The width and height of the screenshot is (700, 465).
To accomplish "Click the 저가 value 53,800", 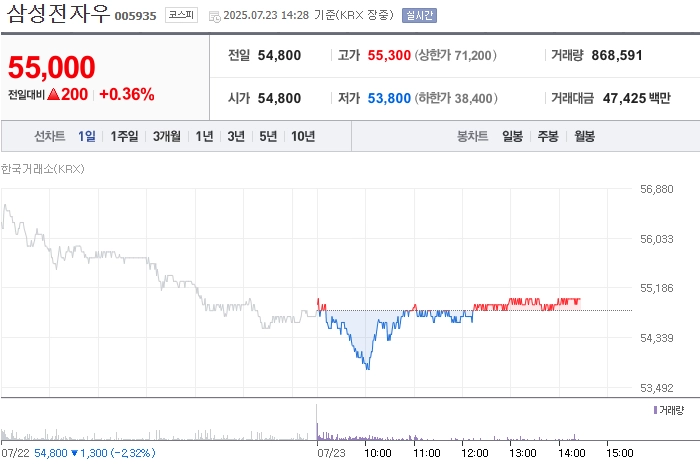I will (x=389, y=98).
